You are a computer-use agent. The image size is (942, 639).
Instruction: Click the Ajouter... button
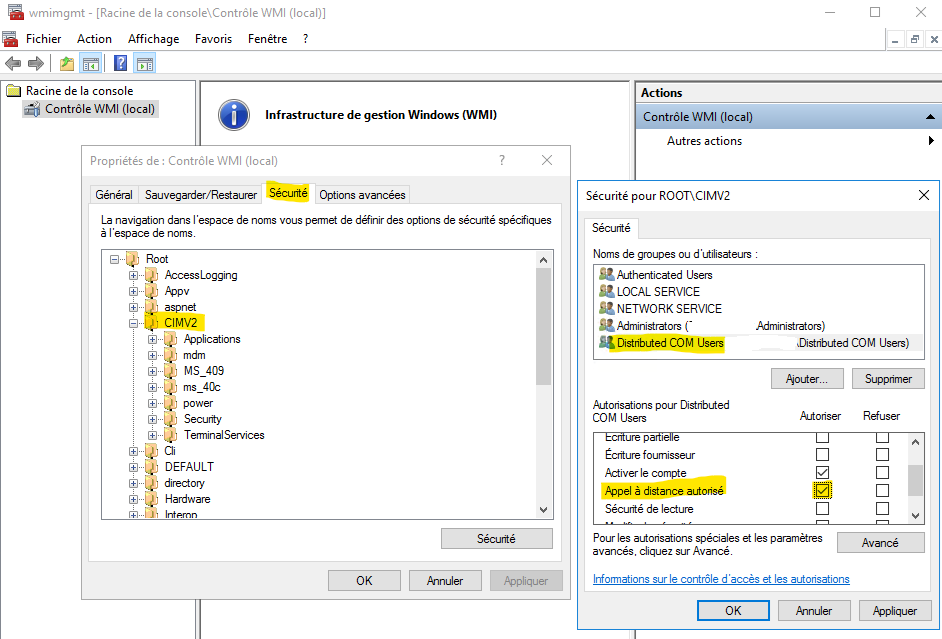pos(807,379)
